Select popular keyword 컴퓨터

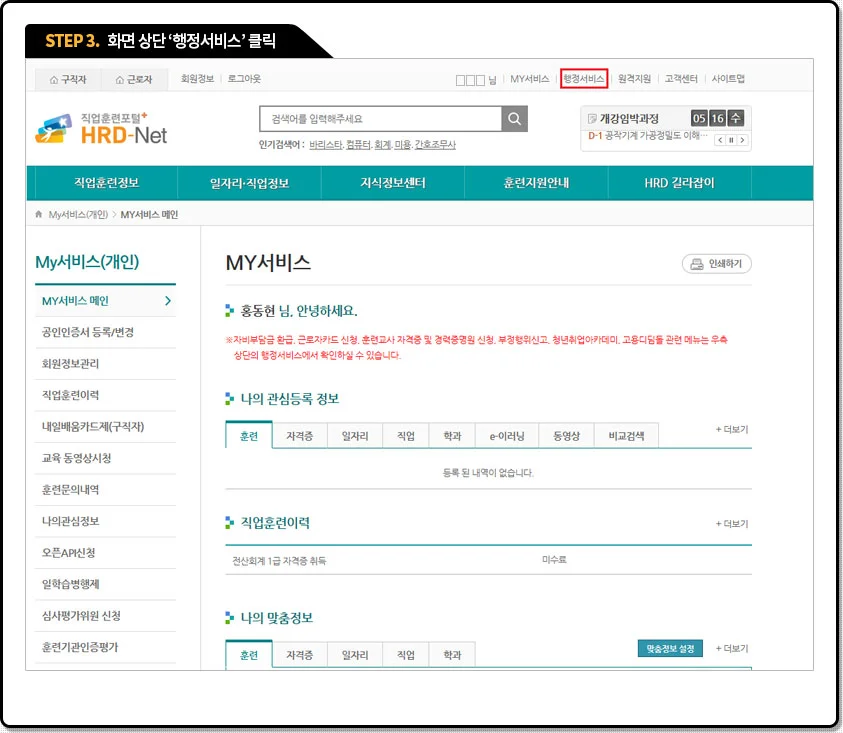tap(358, 145)
